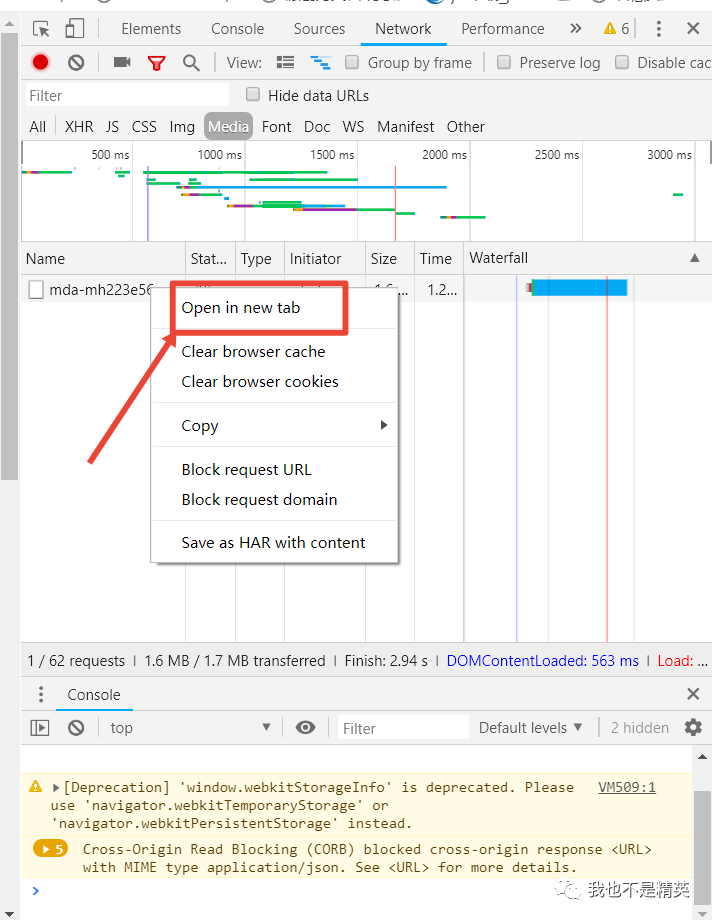
Task: Show the console sidebar icon
Action: tap(40, 728)
